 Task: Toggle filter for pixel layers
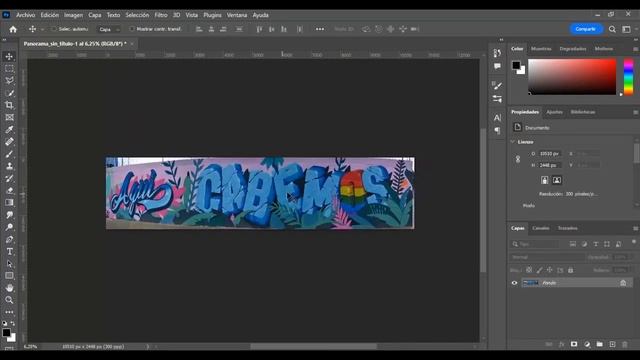click(573, 244)
